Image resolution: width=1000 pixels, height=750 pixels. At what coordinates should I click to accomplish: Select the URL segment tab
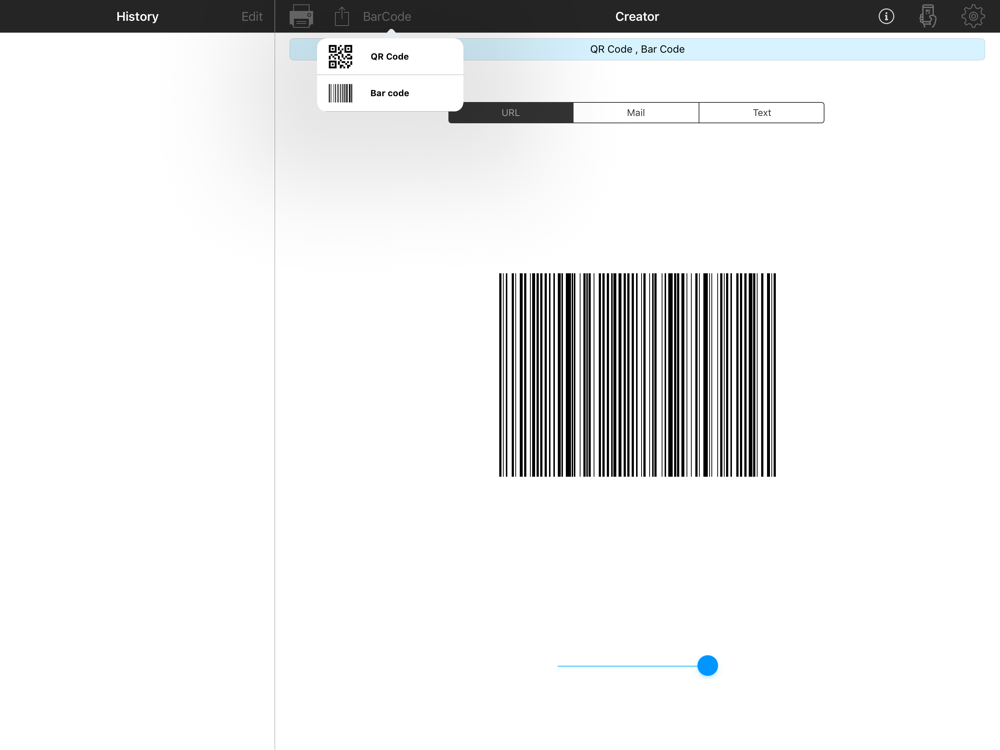tap(511, 112)
